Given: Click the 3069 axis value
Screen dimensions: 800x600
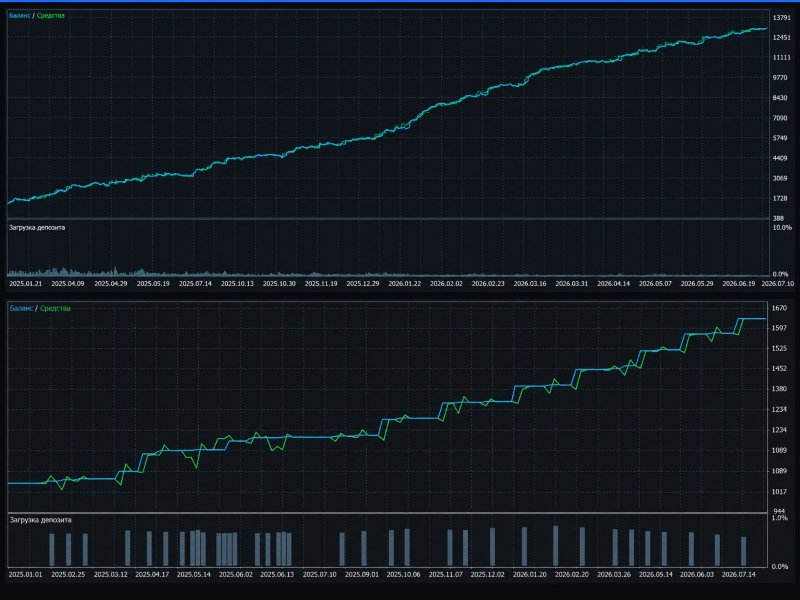Looking at the screenshot, I should click(780, 178).
